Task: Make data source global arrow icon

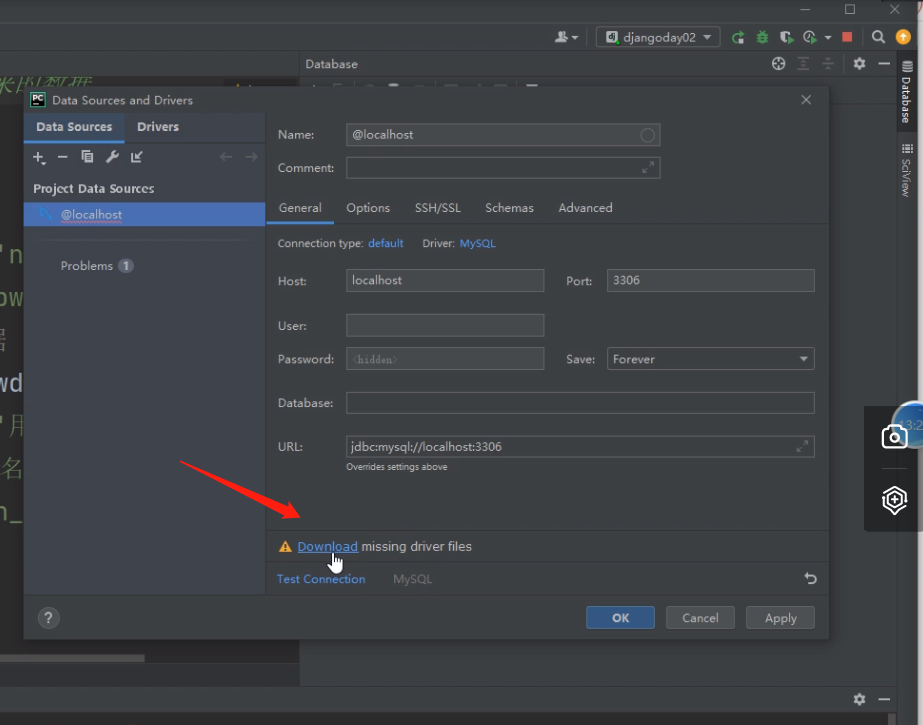Action: pyautogui.click(x=137, y=157)
